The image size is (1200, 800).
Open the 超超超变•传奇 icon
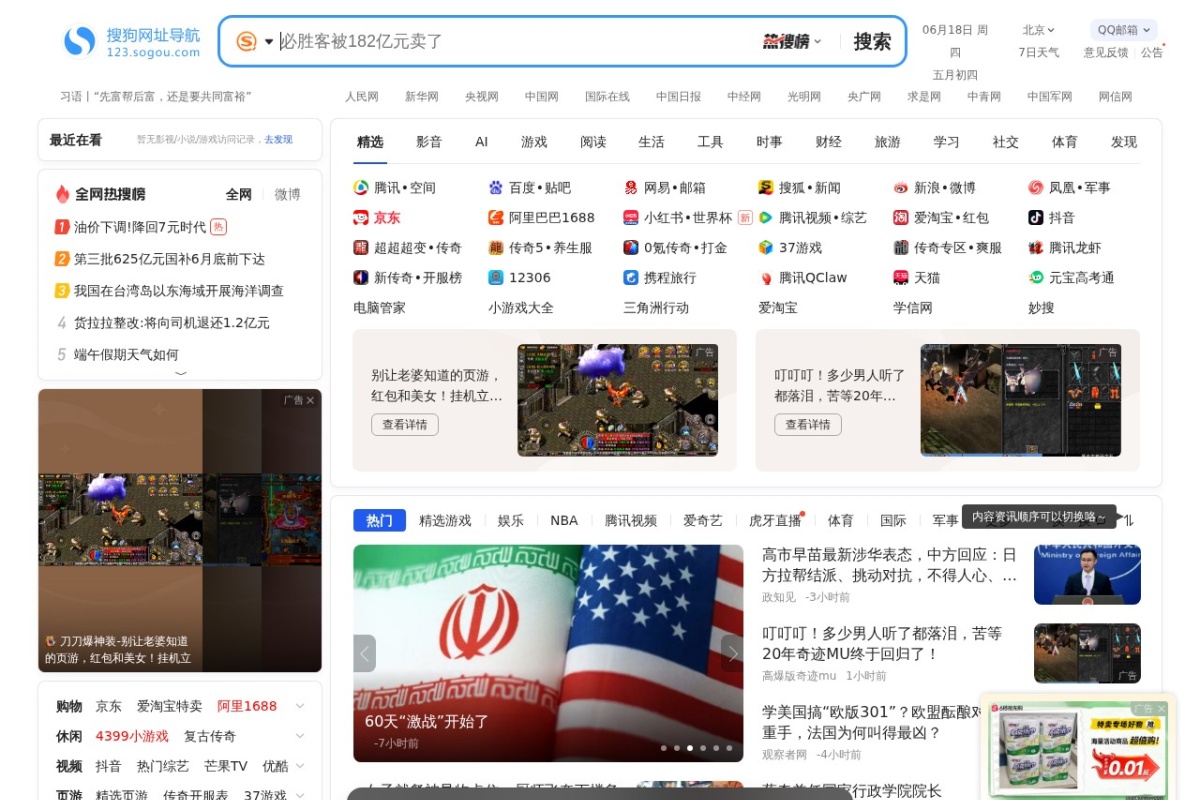(361, 247)
